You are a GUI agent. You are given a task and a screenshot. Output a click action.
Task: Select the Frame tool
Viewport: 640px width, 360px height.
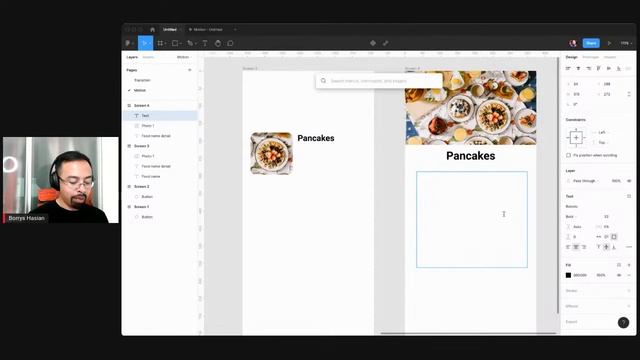pyautogui.click(x=160, y=43)
